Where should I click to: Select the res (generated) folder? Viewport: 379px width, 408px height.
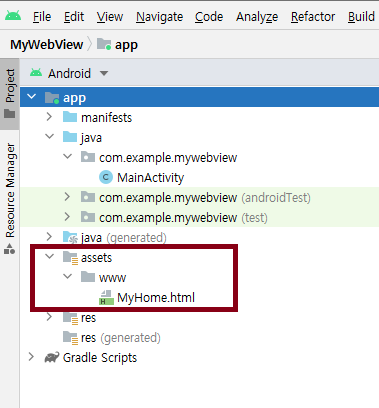(121, 338)
